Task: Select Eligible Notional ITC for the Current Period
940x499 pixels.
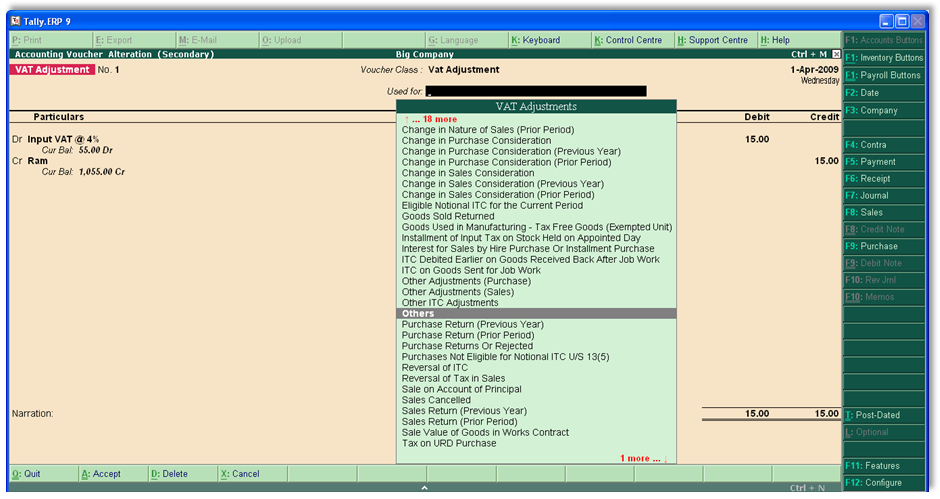Action: (492, 205)
